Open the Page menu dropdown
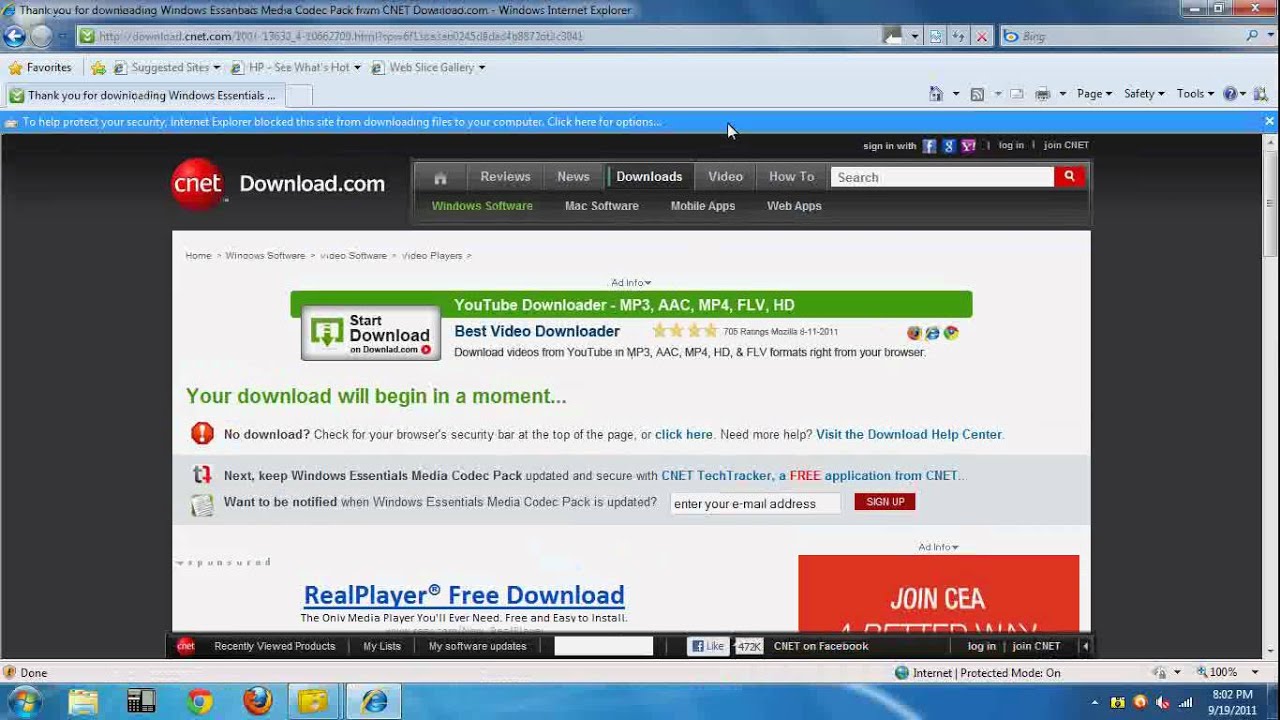The image size is (1280, 720). tap(1095, 94)
